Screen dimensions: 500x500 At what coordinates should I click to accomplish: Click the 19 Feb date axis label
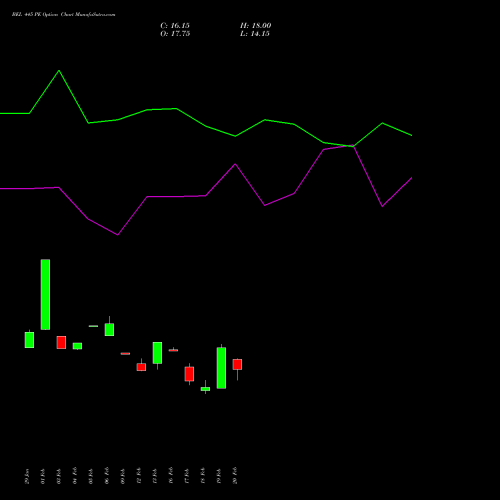coord(219,476)
